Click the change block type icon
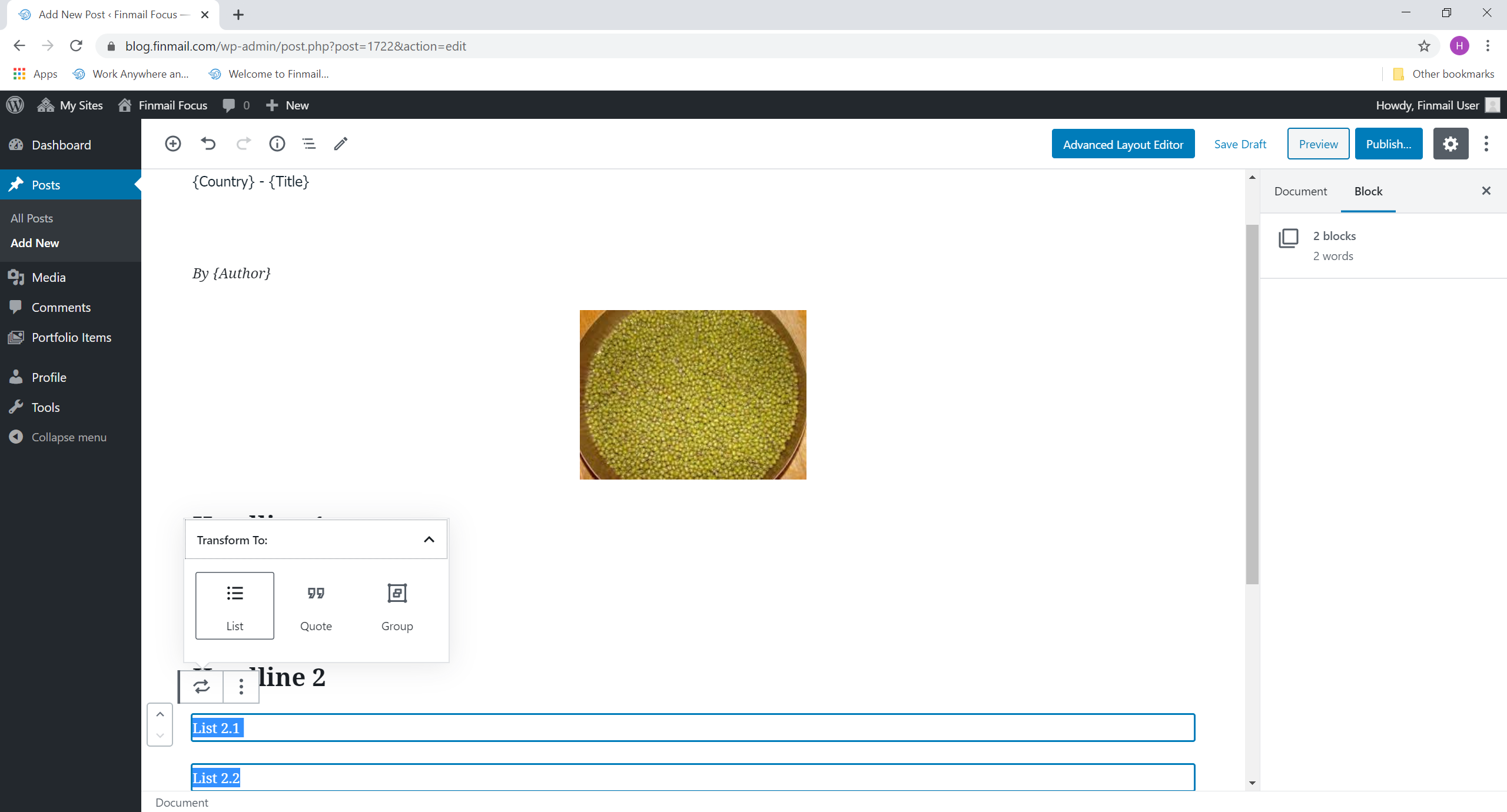 tap(202, 687)
